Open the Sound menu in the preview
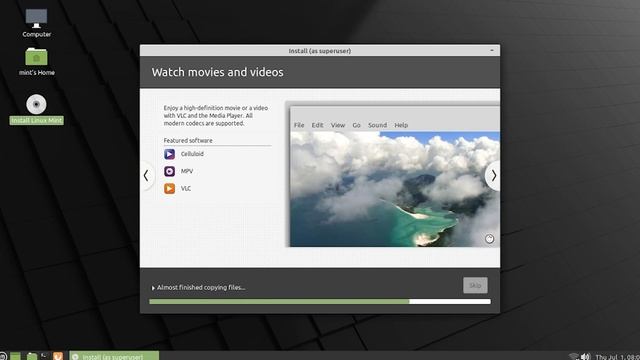The image size is (640, 360). [x=377, y=125]
